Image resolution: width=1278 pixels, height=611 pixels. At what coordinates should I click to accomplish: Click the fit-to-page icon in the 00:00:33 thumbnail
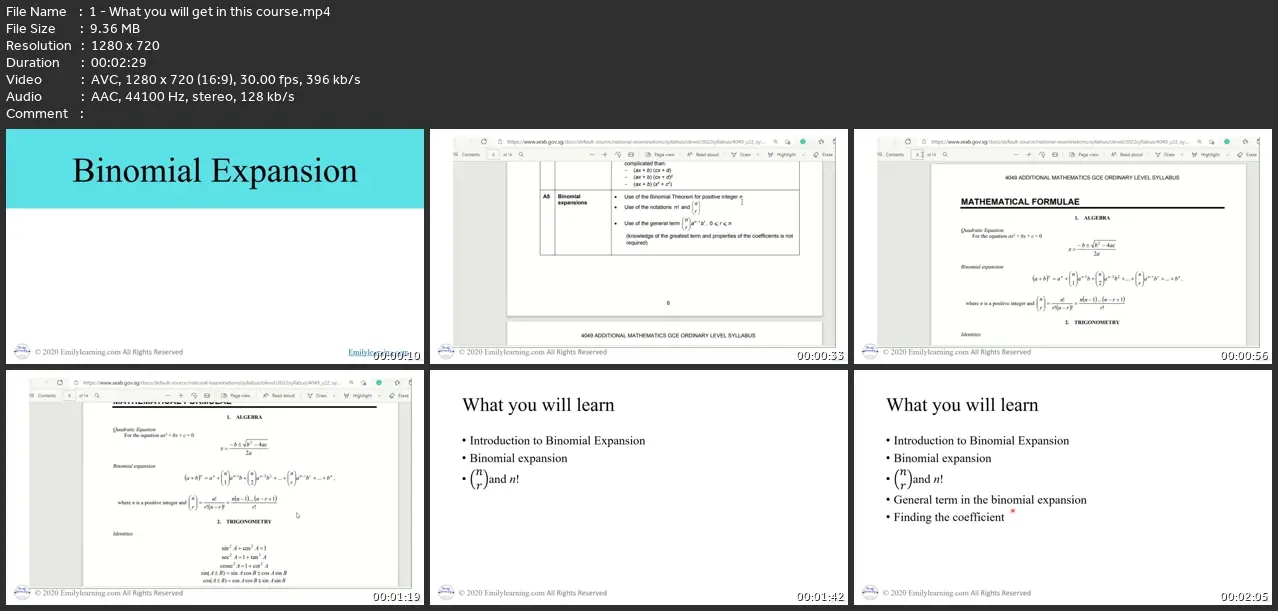pos(631,154)
